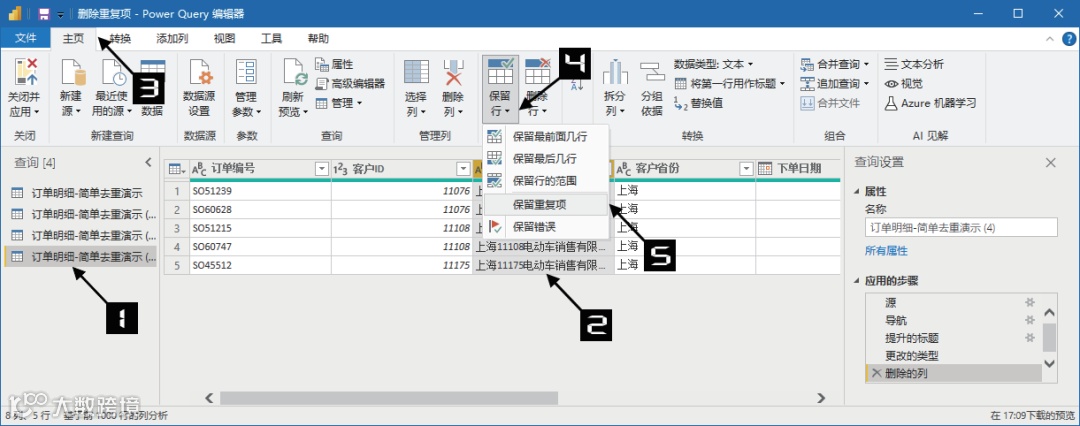Viewport: 1080px width, 426px height.
Task: Switch to the 添加列 tab
Action: point(172,39)
